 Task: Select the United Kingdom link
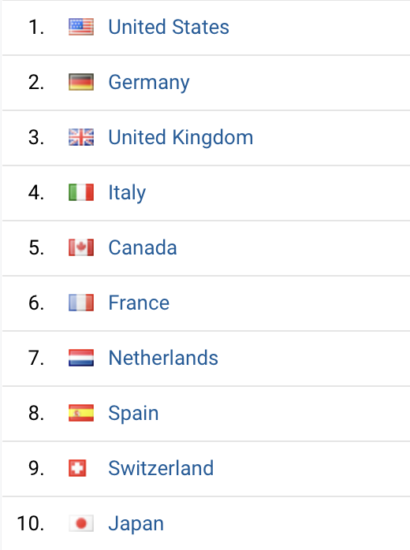tap(181, 137)
